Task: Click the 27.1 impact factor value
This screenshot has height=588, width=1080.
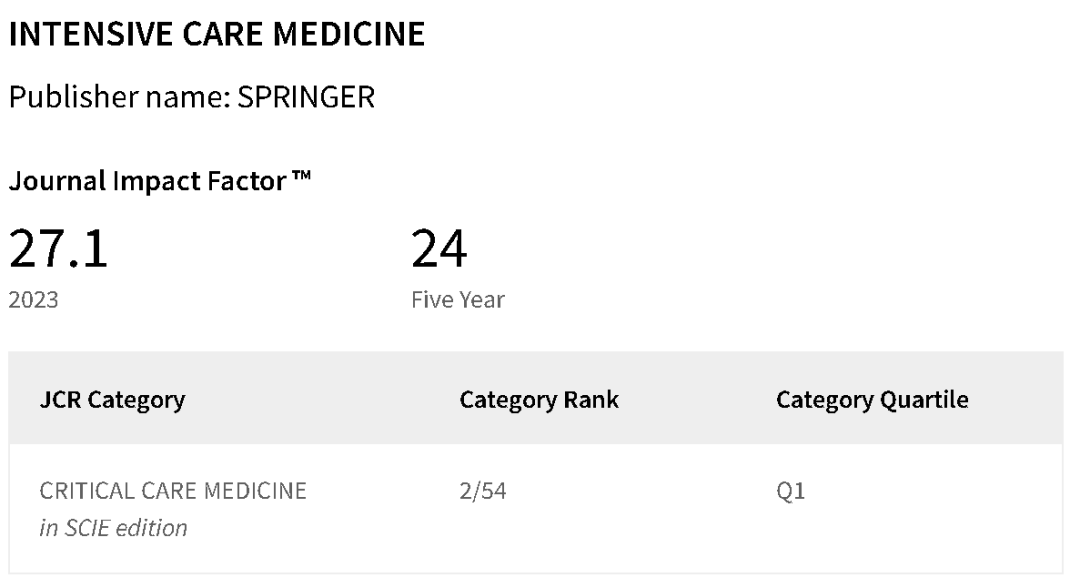Action: [59, 248]
